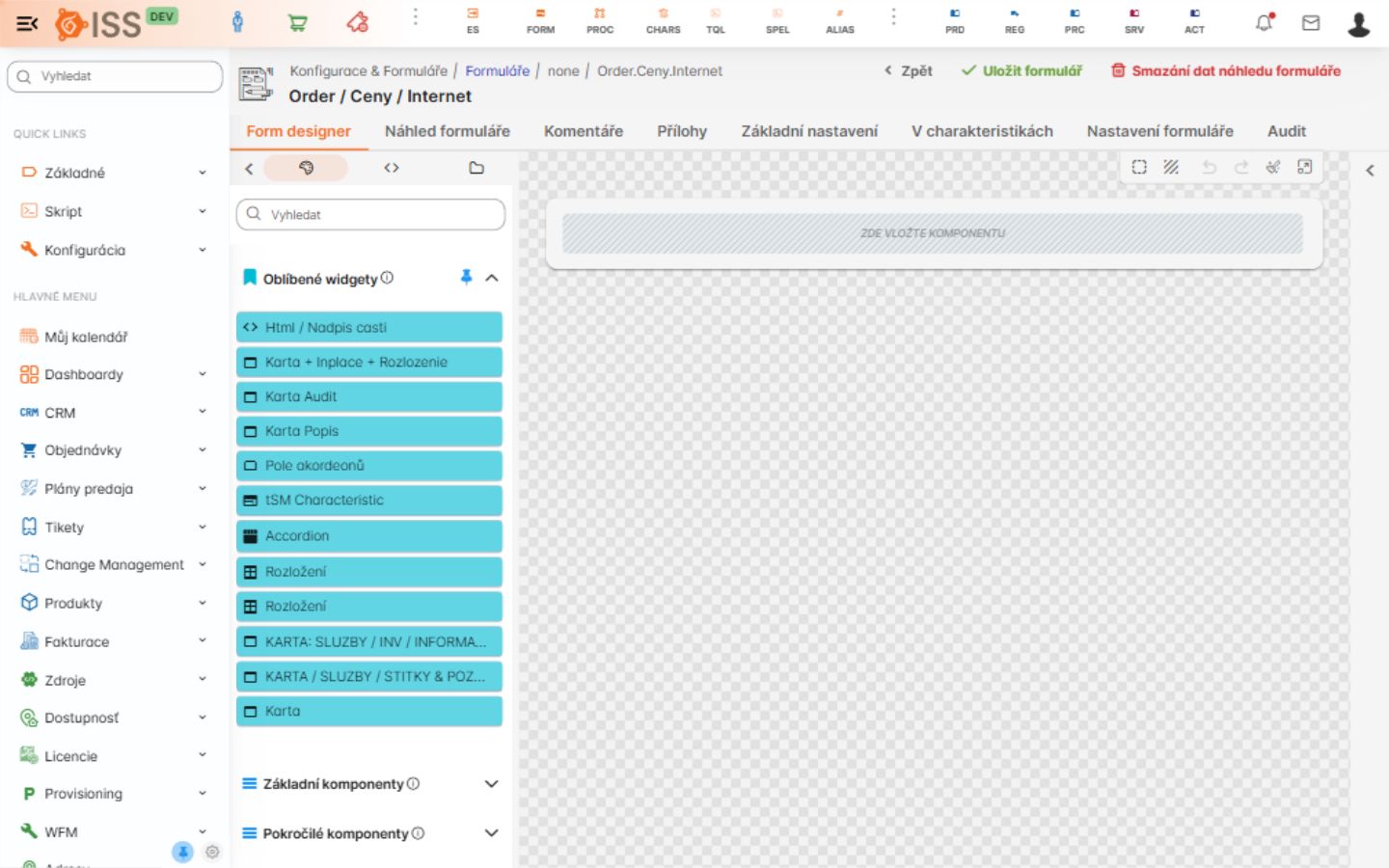Open the PROC shortcut icon
Image resolution: width=1389 pixels, height=868 pixels.
coord(600,21)
